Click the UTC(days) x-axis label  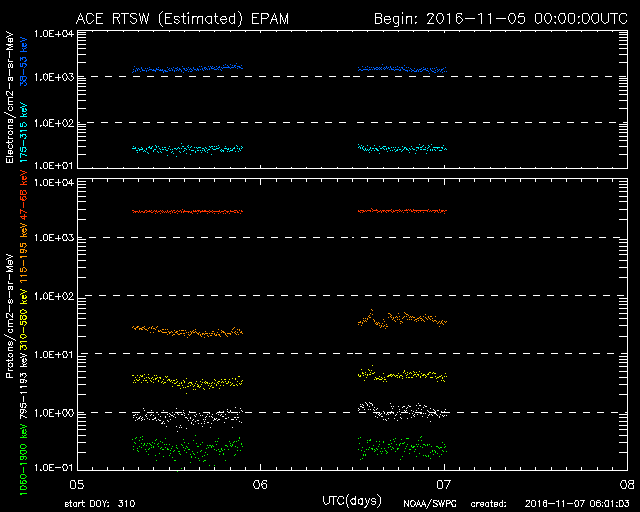click(351, 498)
